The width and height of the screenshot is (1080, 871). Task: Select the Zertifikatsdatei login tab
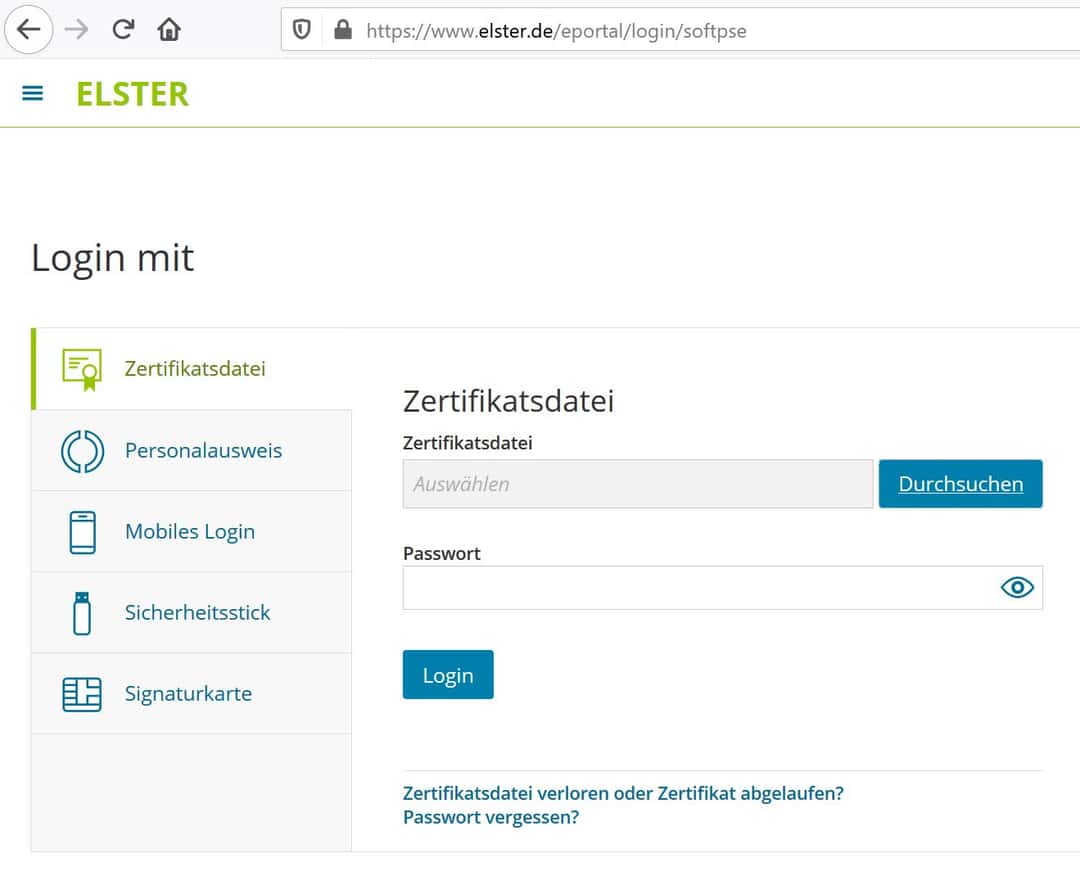pos(192,369)
